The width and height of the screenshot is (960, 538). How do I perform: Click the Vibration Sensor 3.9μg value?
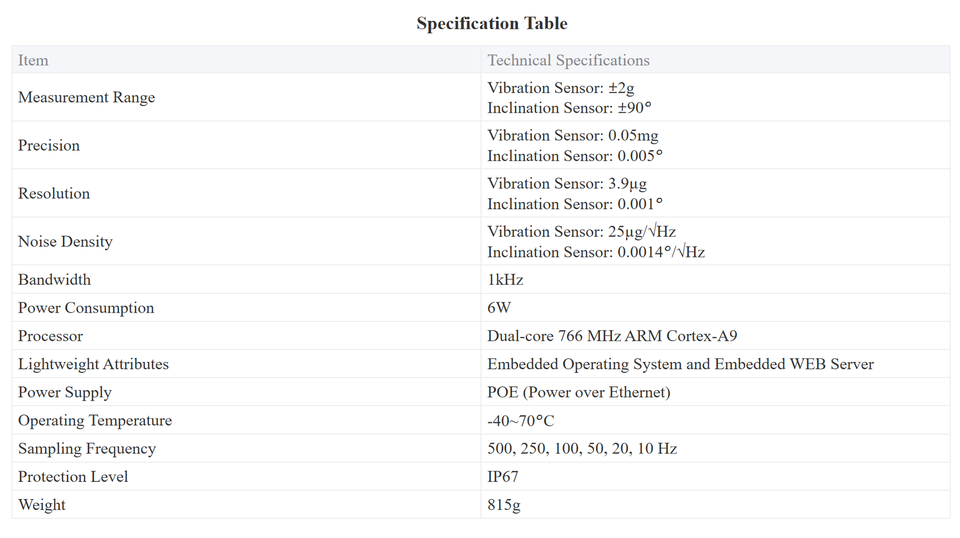pyautogui.click(x=567, y=184)
